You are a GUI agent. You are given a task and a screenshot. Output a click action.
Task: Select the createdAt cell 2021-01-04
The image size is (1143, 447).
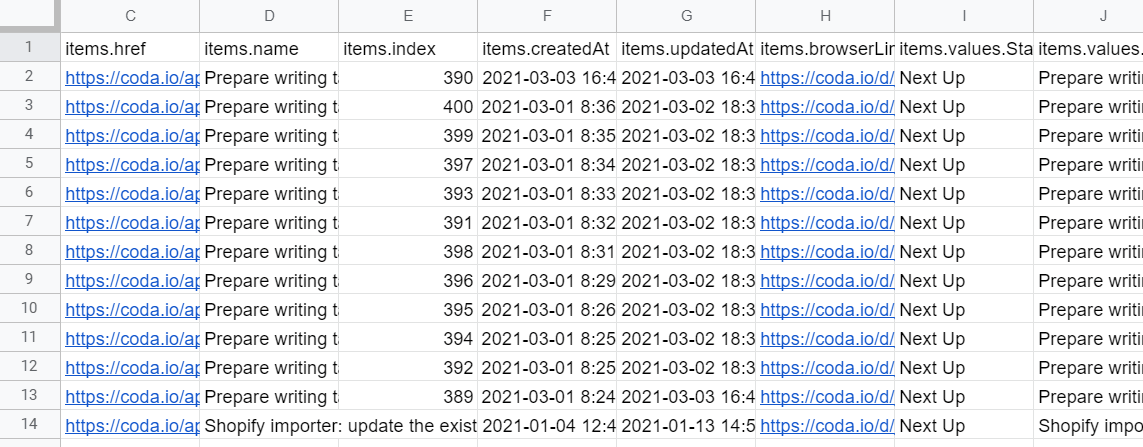point(547,426)
